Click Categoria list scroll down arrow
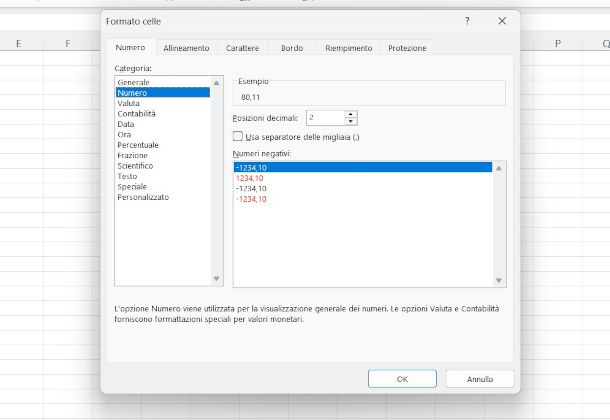 click(217, 278)
